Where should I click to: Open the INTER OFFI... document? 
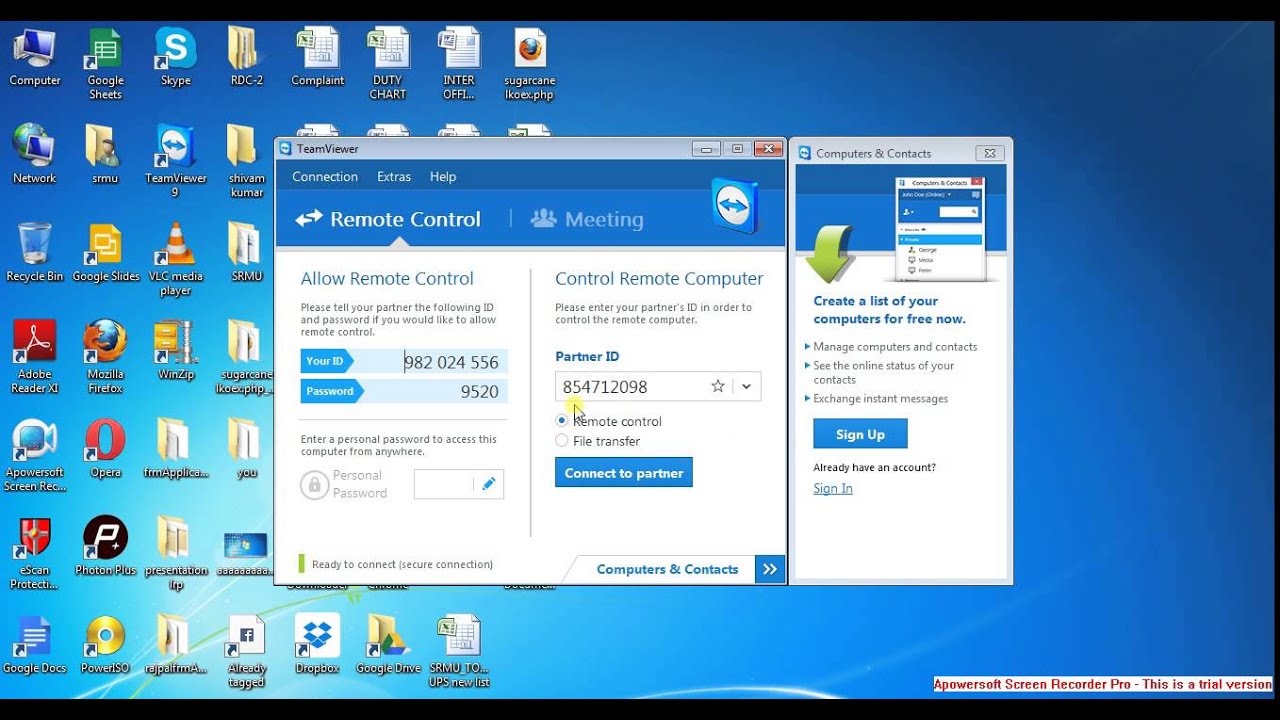tap(459, 64)
